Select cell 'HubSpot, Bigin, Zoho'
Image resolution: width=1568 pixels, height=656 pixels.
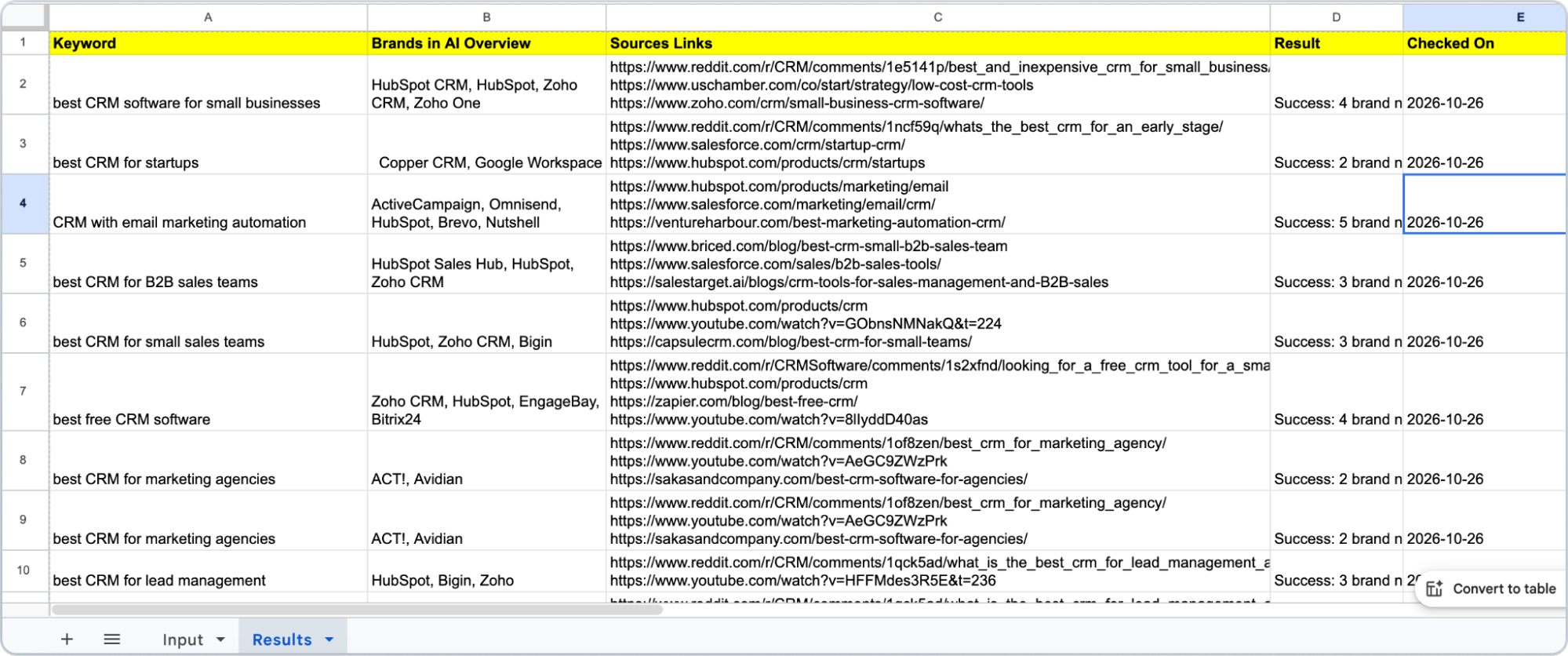coord(486,571)
